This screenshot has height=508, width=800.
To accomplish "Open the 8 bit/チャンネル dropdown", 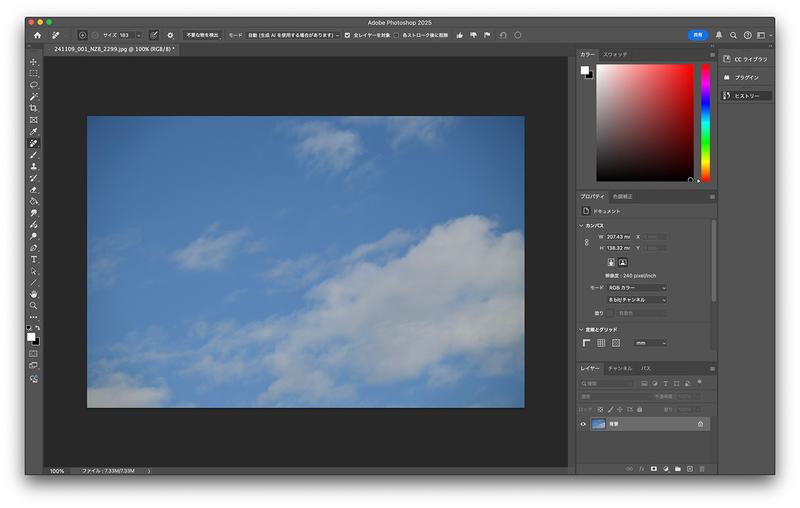I will 636,299.
